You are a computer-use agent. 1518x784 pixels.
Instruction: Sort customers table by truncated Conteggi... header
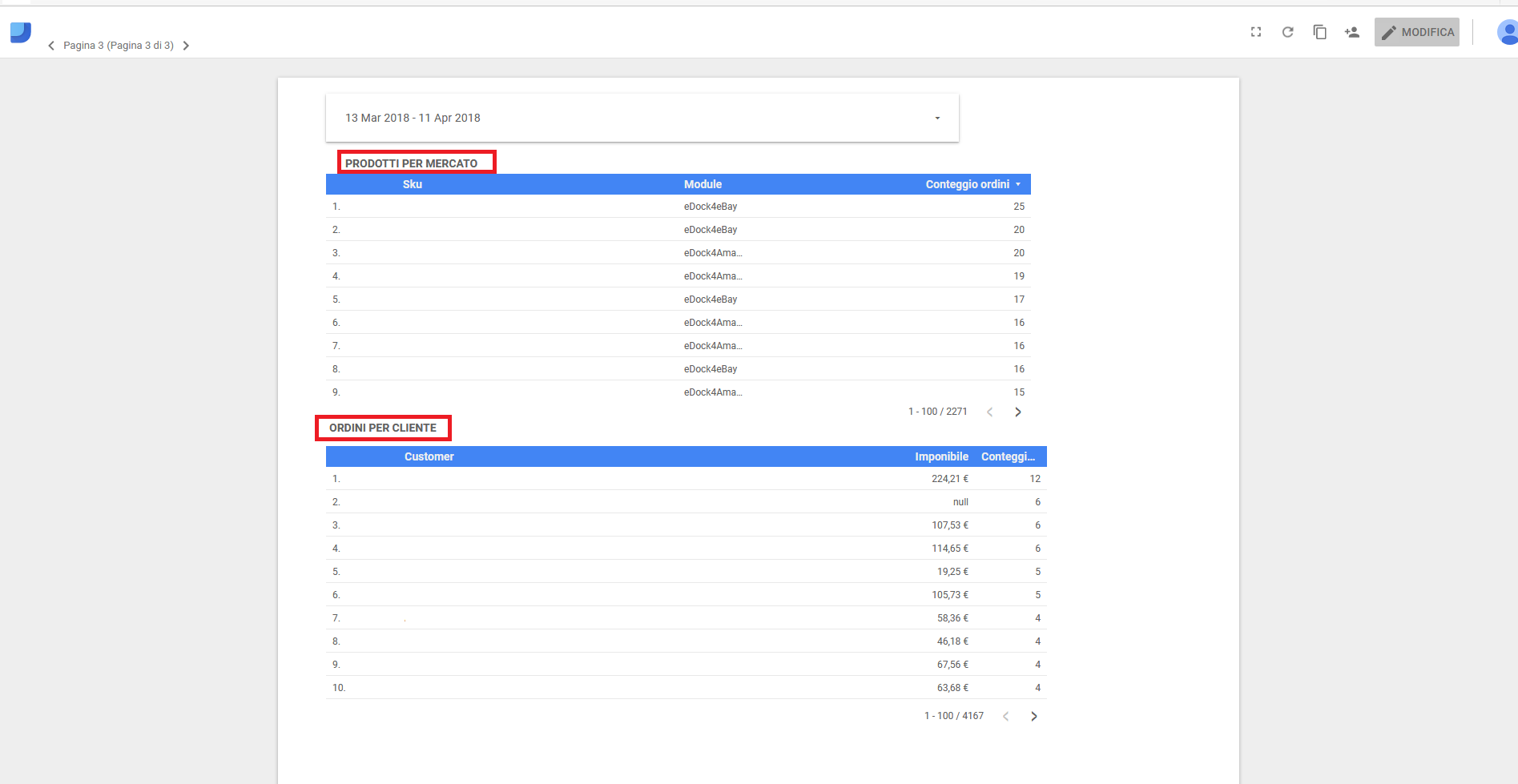pyautogui.click(x=1009, y=456)
